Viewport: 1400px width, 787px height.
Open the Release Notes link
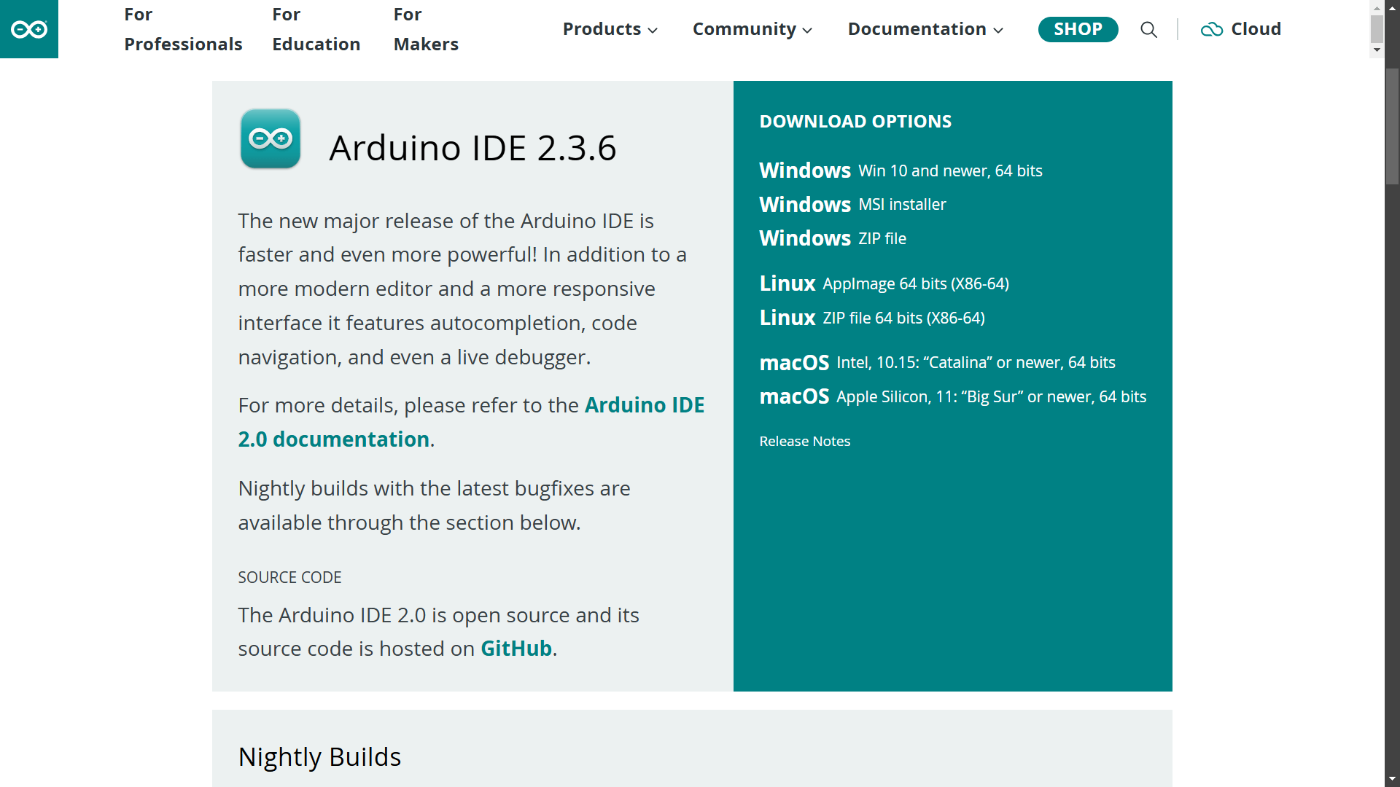click(805, 441)
